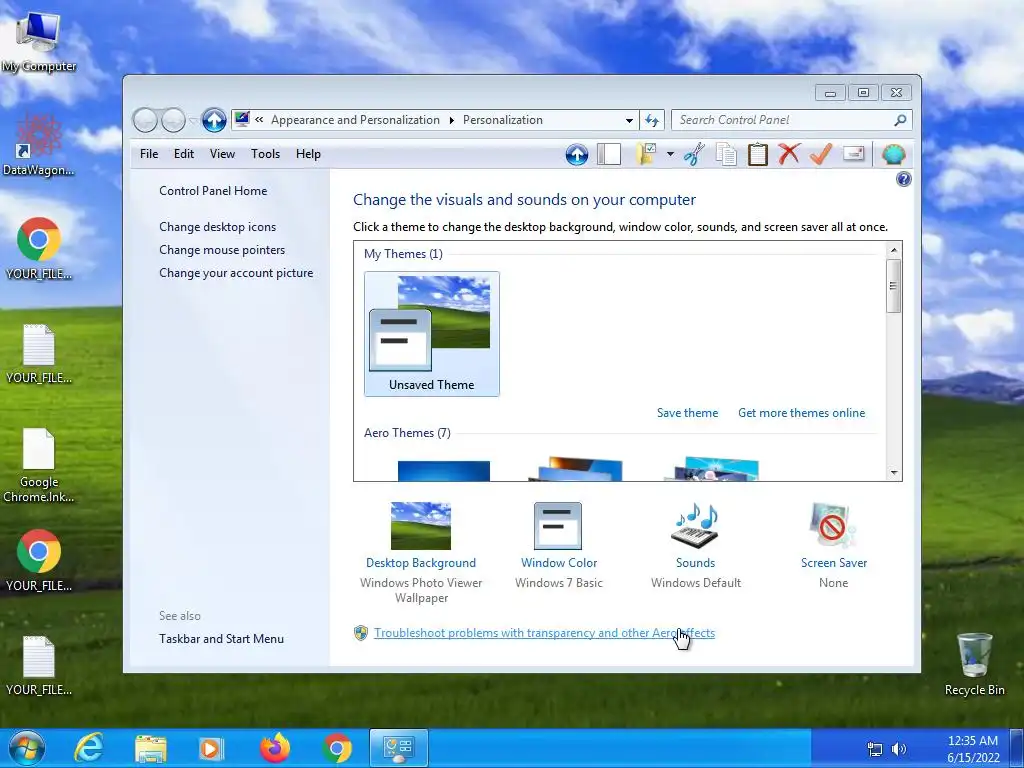
Task: Open Change desktop icons link
Action: (x=217, y=227)
